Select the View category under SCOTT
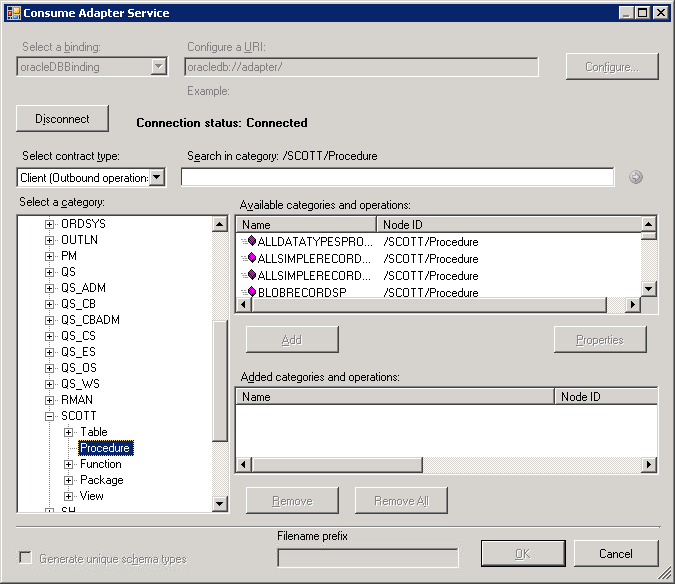Screen dimensions: 675x584 (x=91, y=496)
